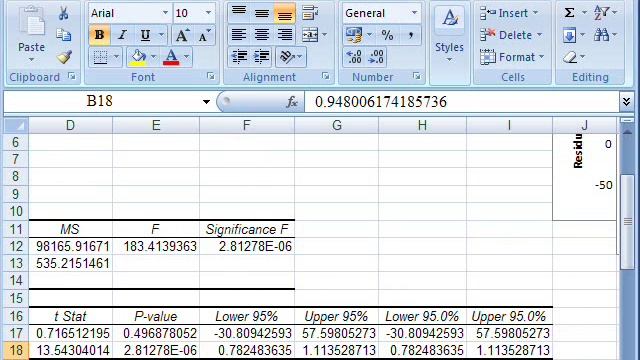Open the Fill Color dropdown arrow
Screen dimensions: 640x360
click(153, 57)
